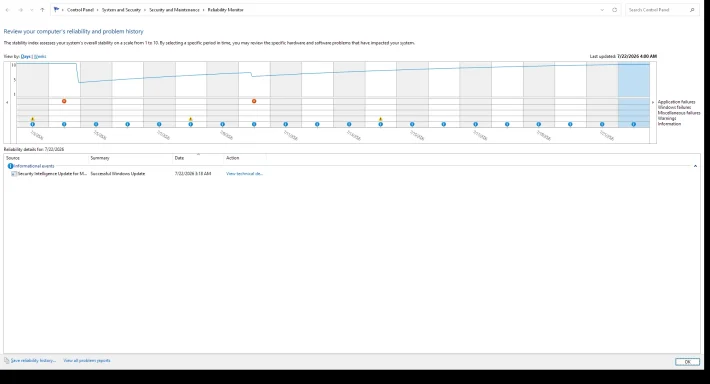Select the information icon on 7/15

[412, 124]
